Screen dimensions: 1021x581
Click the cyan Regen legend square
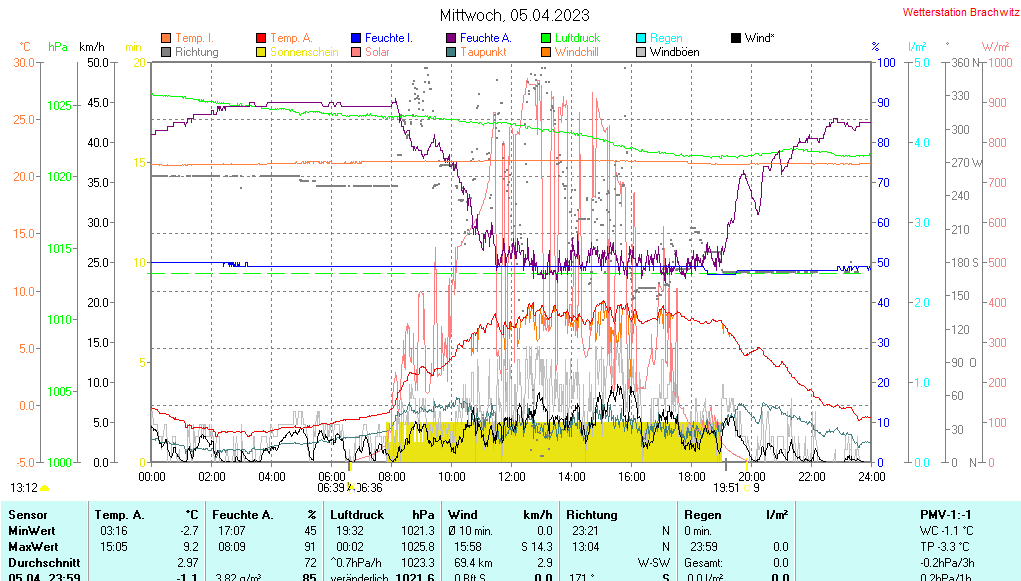tap(641, 38)
